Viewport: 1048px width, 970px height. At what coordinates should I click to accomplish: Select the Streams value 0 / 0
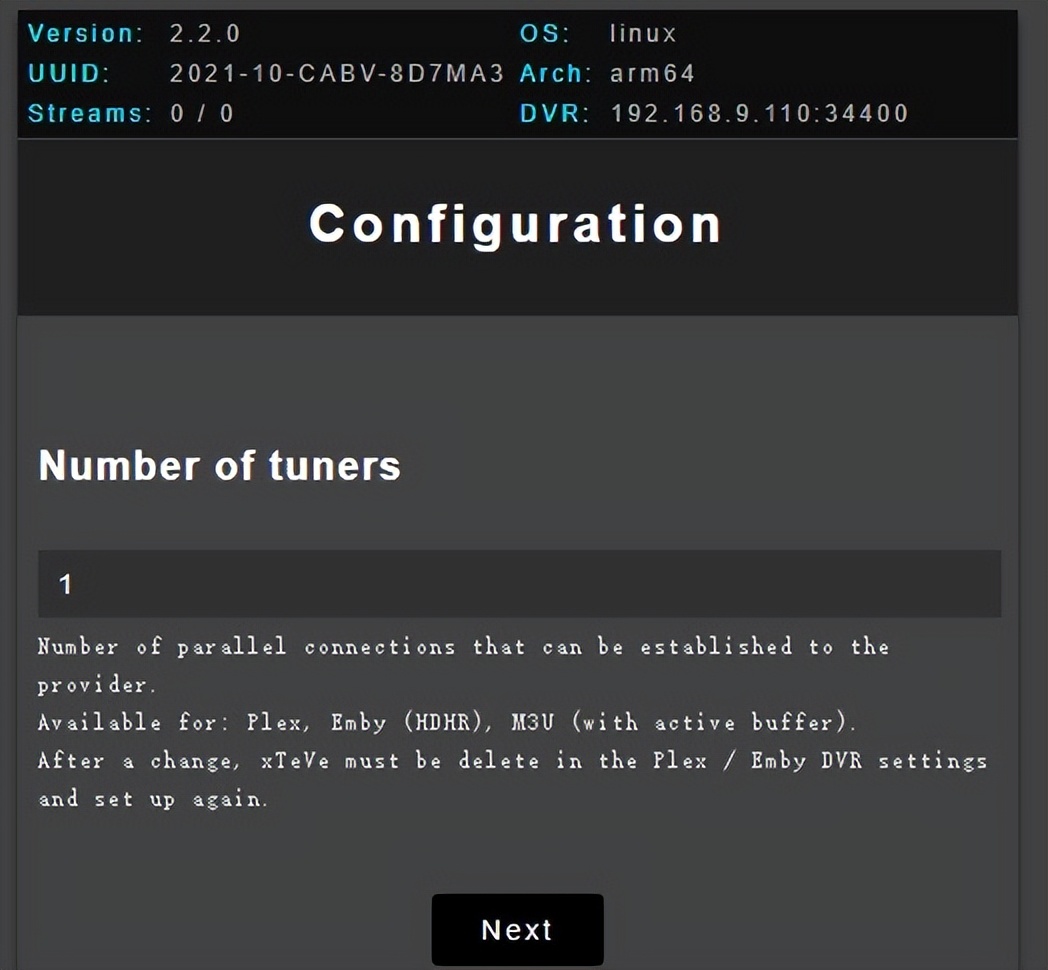202,114
